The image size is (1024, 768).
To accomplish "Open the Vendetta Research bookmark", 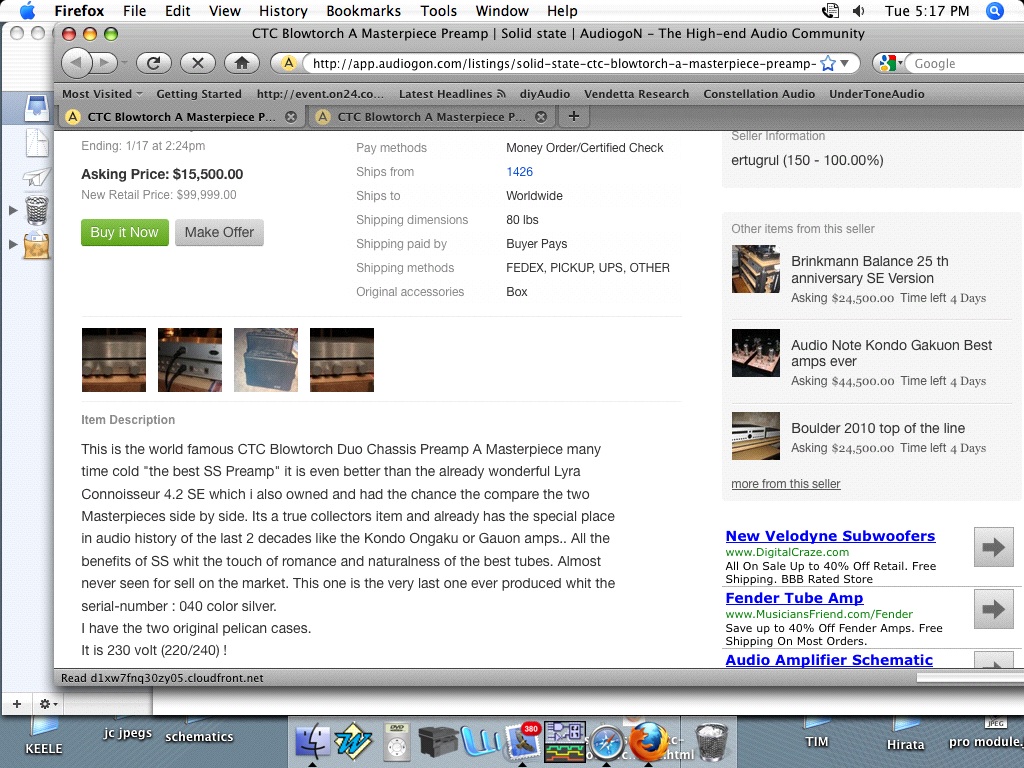I will [x=636, y=94].
